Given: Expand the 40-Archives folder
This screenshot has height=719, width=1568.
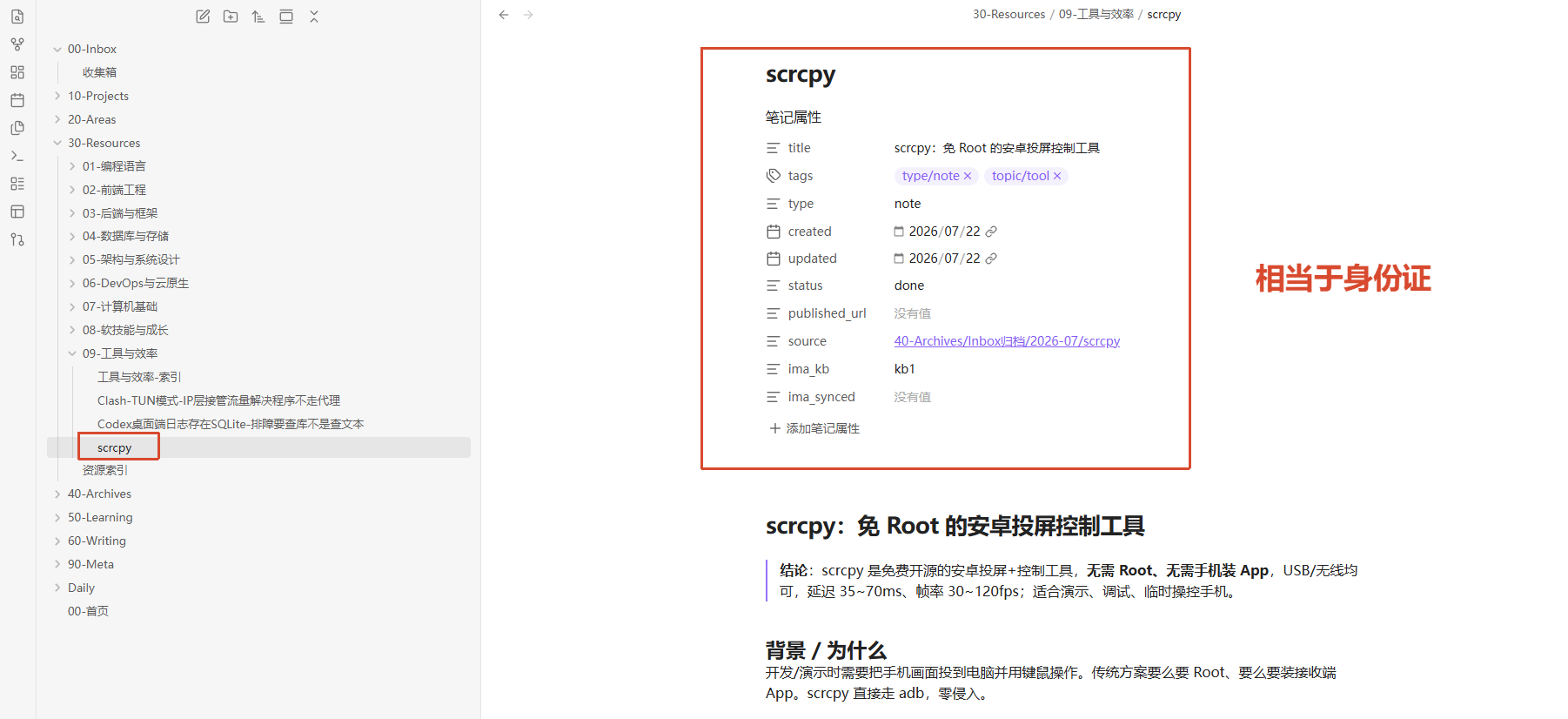Looking at the screenshot, I should (57, 494).
